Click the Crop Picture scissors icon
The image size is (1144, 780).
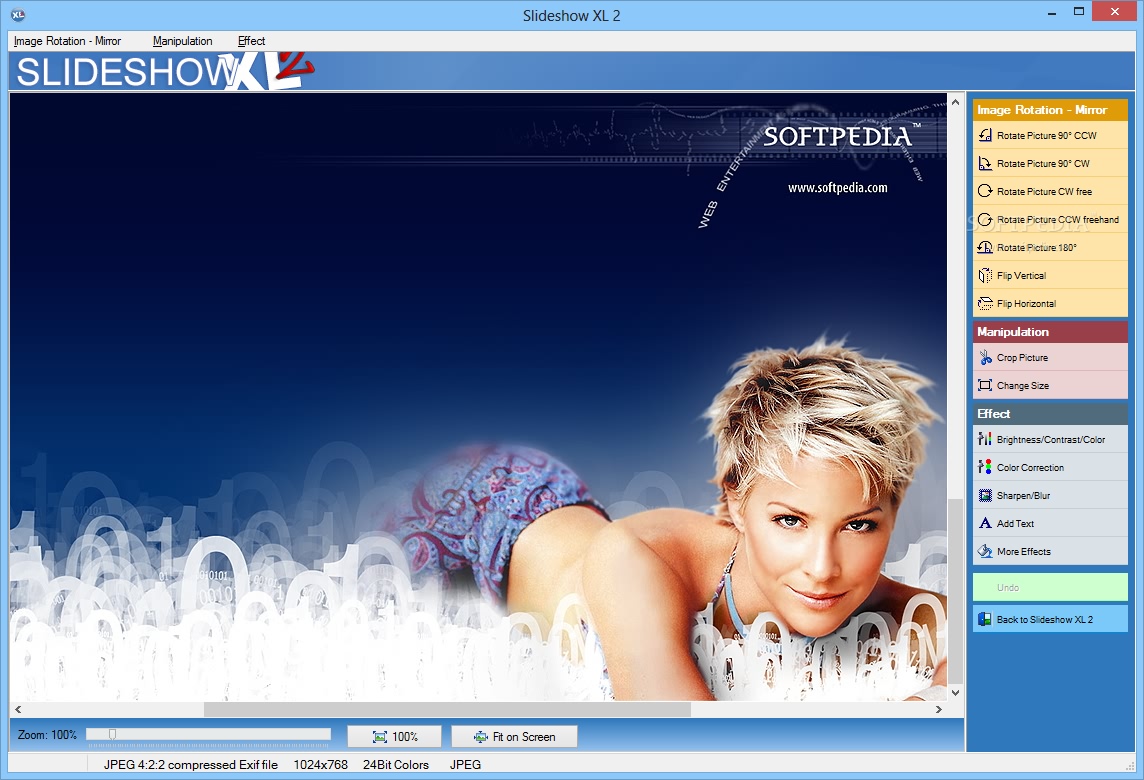985,358
